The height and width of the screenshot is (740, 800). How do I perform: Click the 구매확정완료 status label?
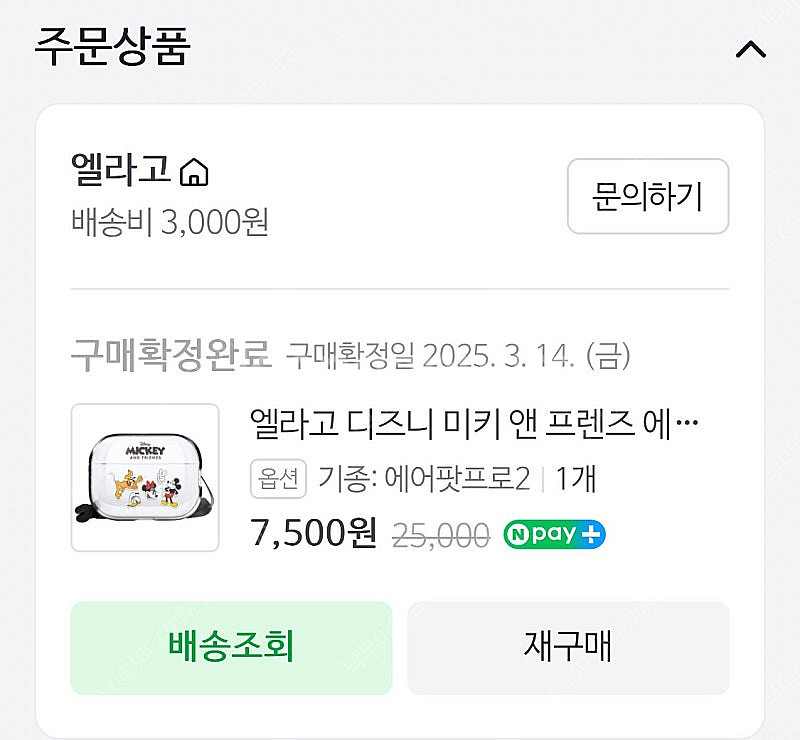click(x=171, y=354)
